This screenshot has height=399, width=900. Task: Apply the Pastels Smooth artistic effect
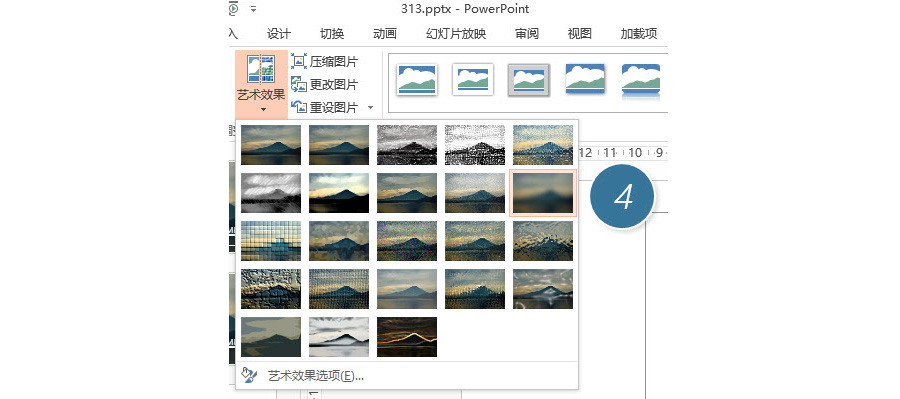point(475,289)
